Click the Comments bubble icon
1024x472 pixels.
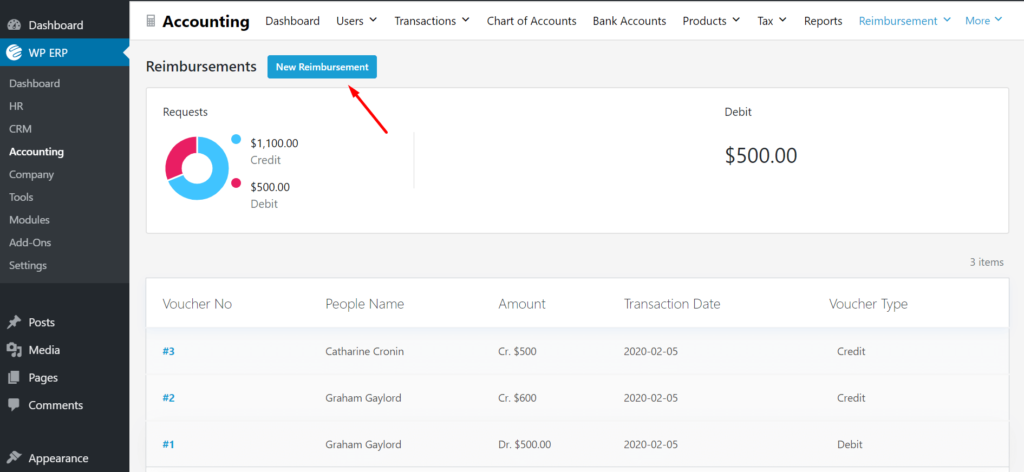(x=14, y=405)
